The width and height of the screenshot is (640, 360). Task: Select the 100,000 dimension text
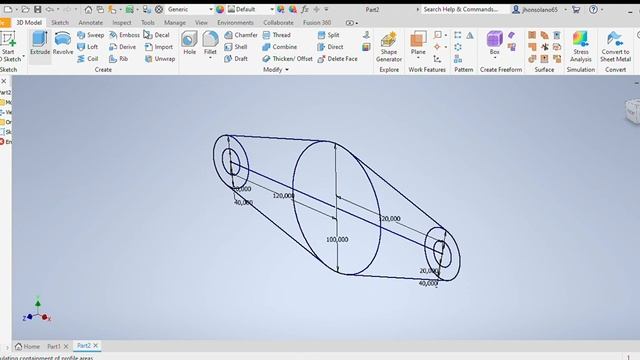click(x=337, y=240)
